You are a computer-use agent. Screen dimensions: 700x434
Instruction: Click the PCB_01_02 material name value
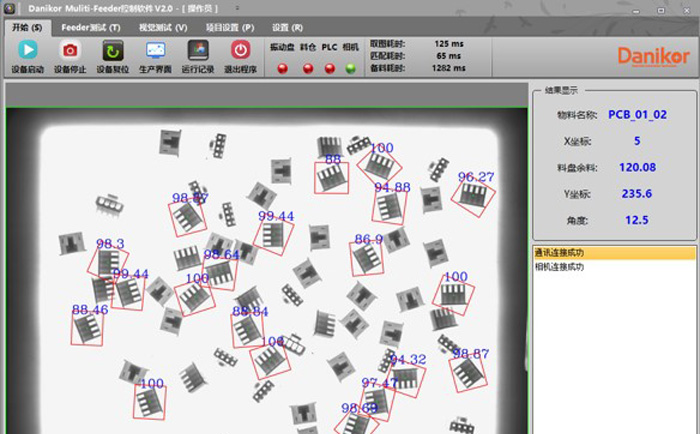tap(637, 115)
